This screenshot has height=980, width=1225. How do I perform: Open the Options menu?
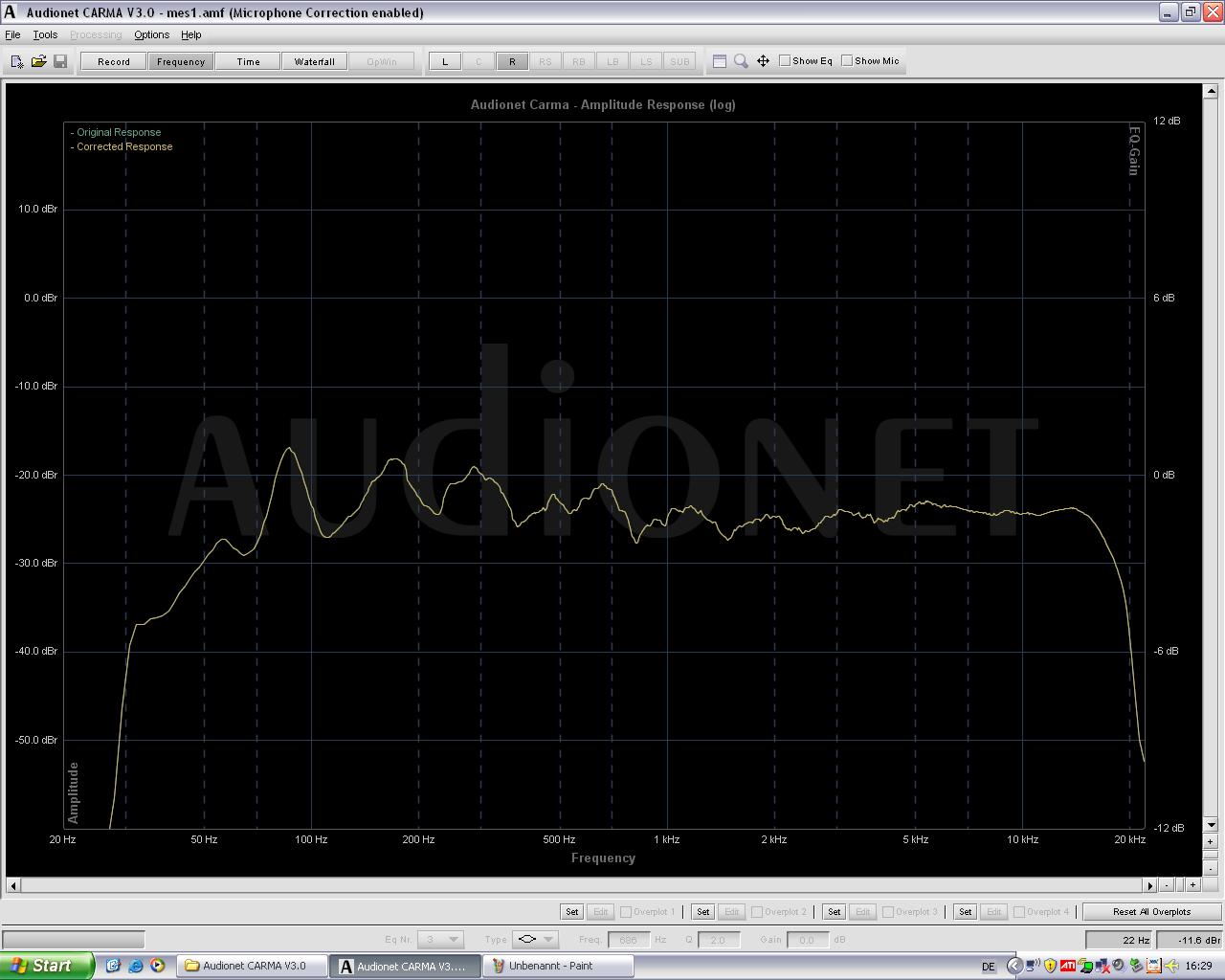point(151,34)
